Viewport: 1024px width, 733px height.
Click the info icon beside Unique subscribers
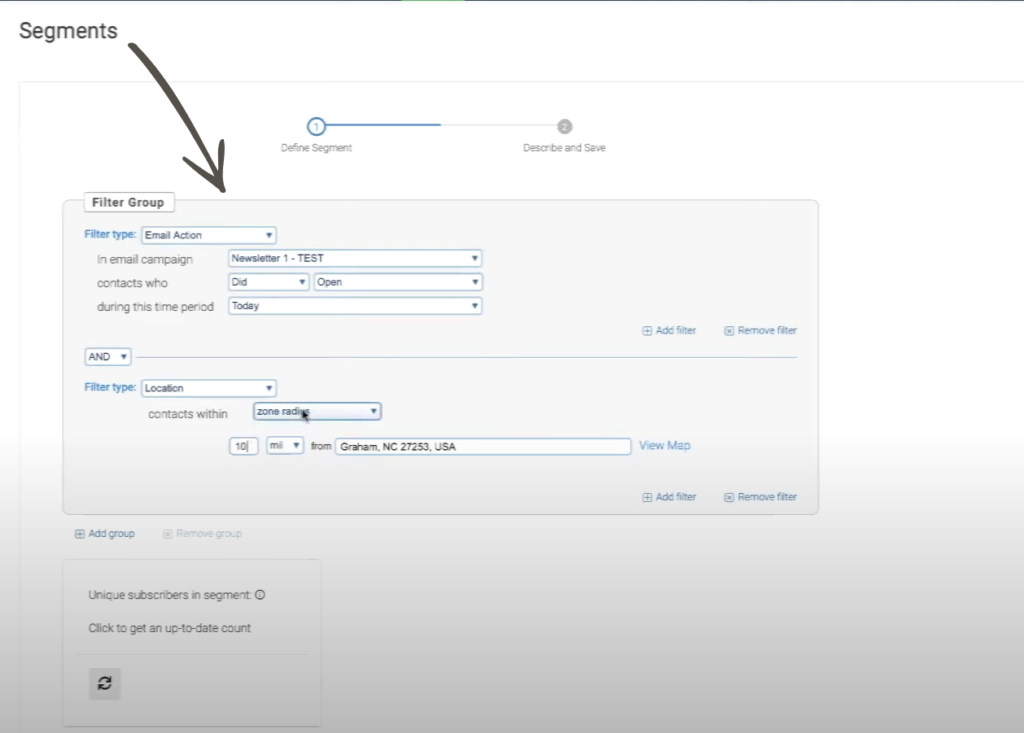[x=260, y=595]
